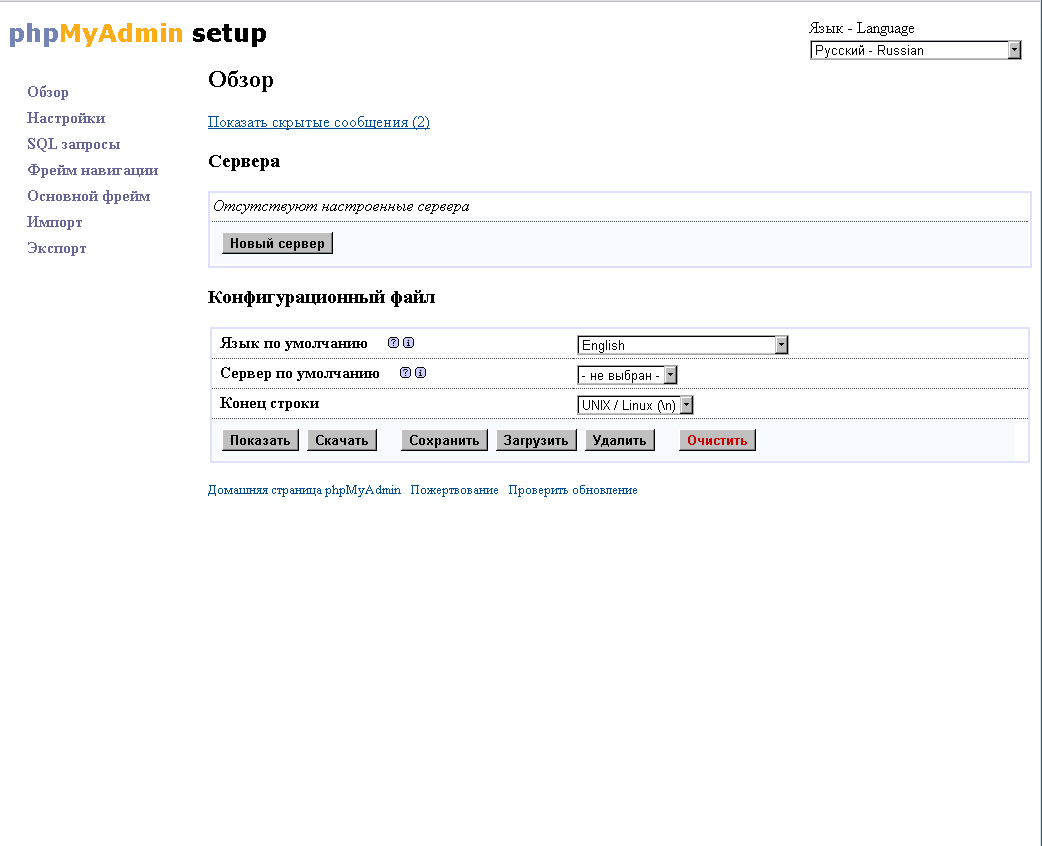The image size is (1042, 846).
Task: Select Основной фрейм menu item
Action: coord(89,196)
